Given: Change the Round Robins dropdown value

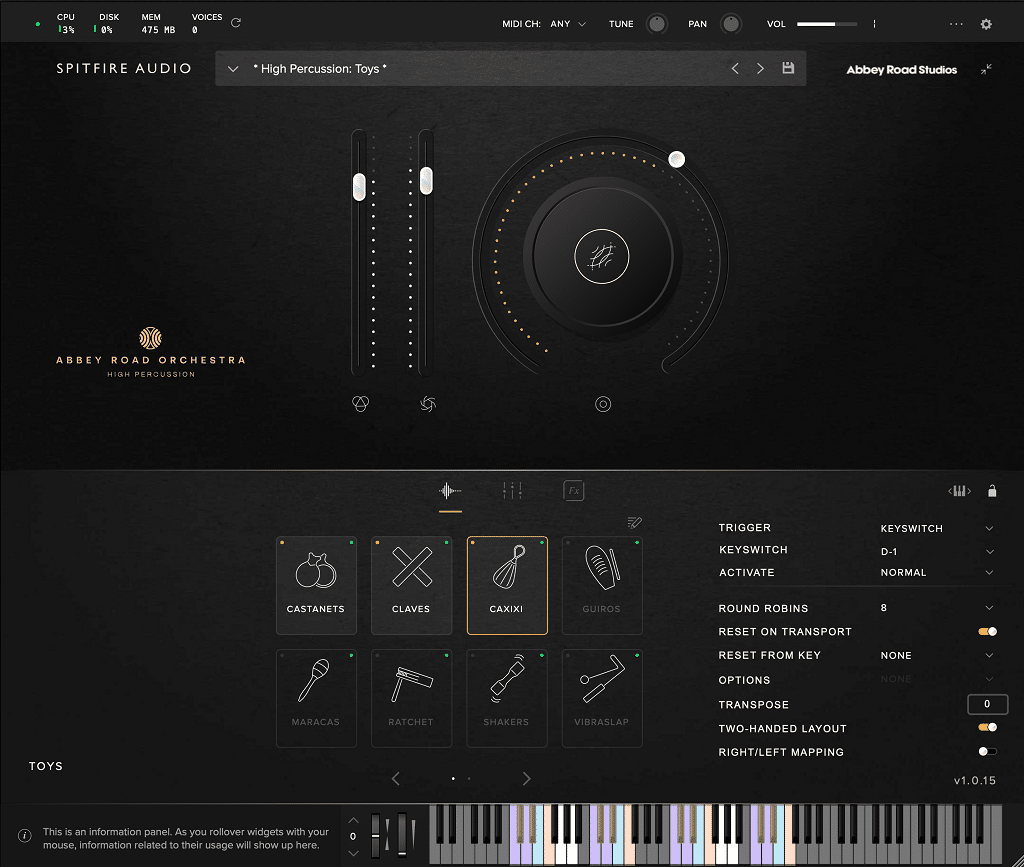Looking at the screenshot, I should tap(936, 608).
